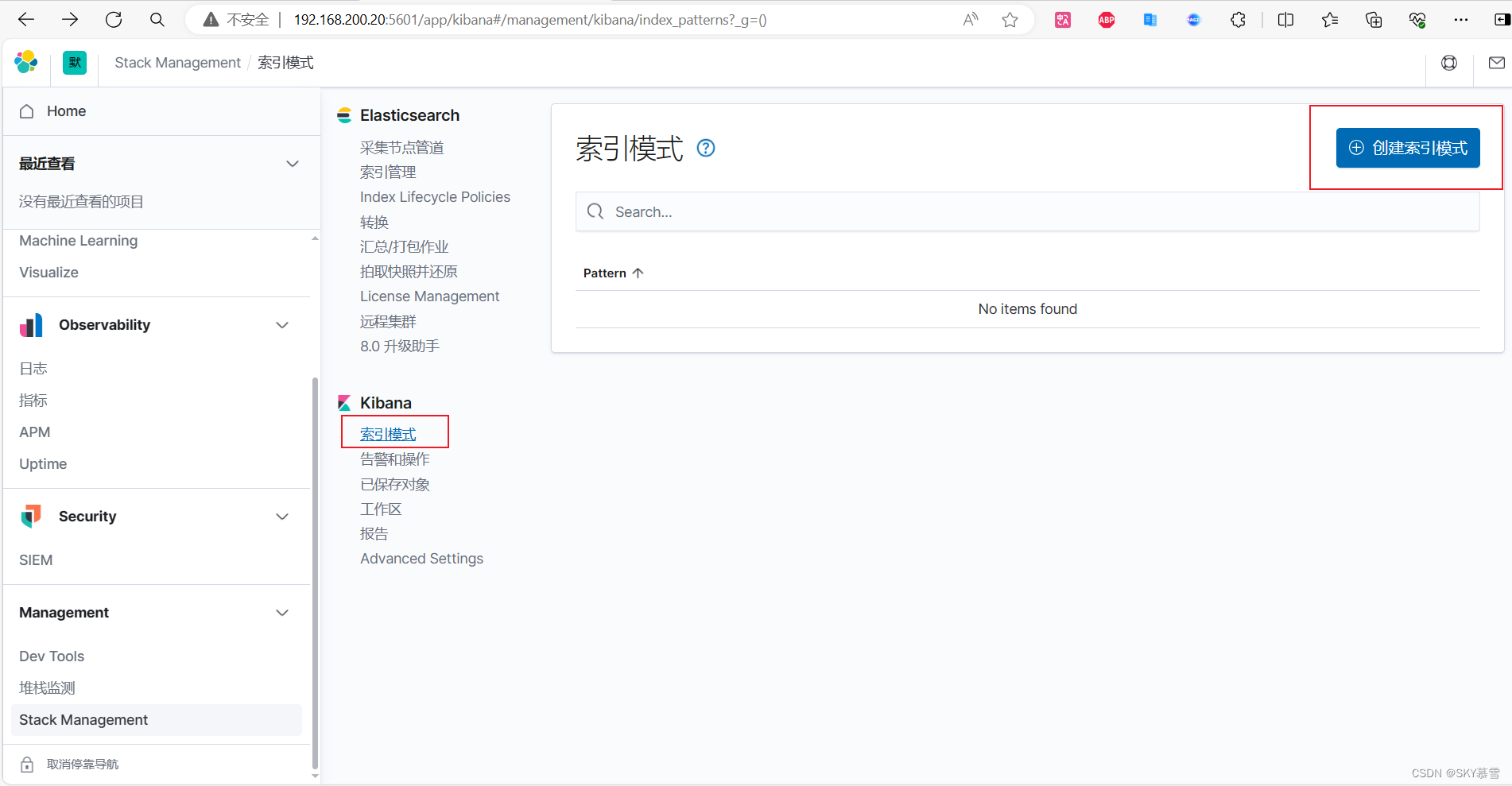Open browser search with the magnifier icon
This screenshot has height=786, width=1512.
[x=157, y=20]
